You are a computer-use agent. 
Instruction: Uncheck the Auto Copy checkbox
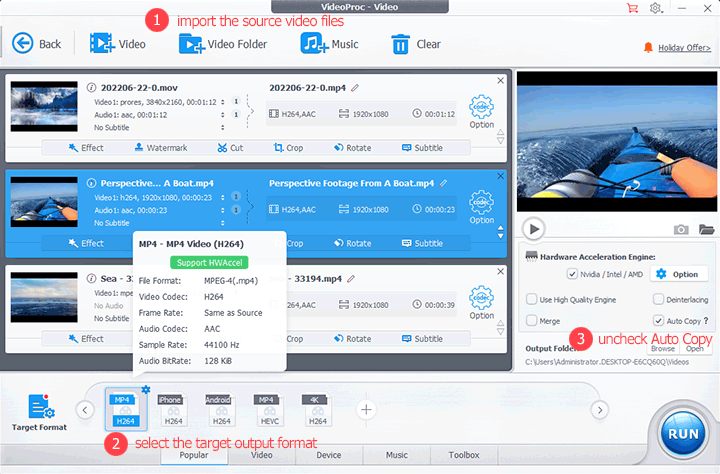click(658, 321)
